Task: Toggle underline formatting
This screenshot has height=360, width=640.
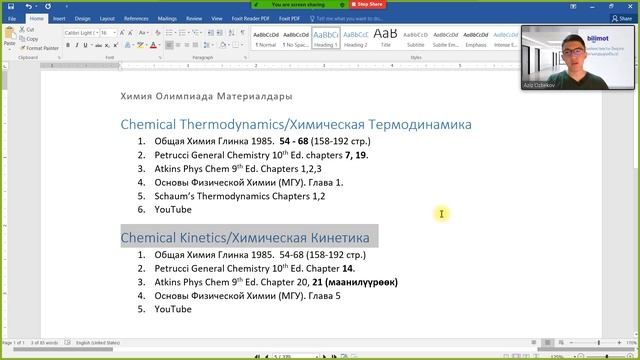Action: 85,45
